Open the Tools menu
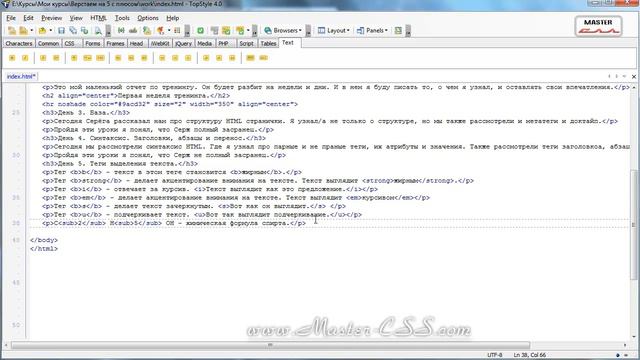640x360 pixels. pos(122,18)
